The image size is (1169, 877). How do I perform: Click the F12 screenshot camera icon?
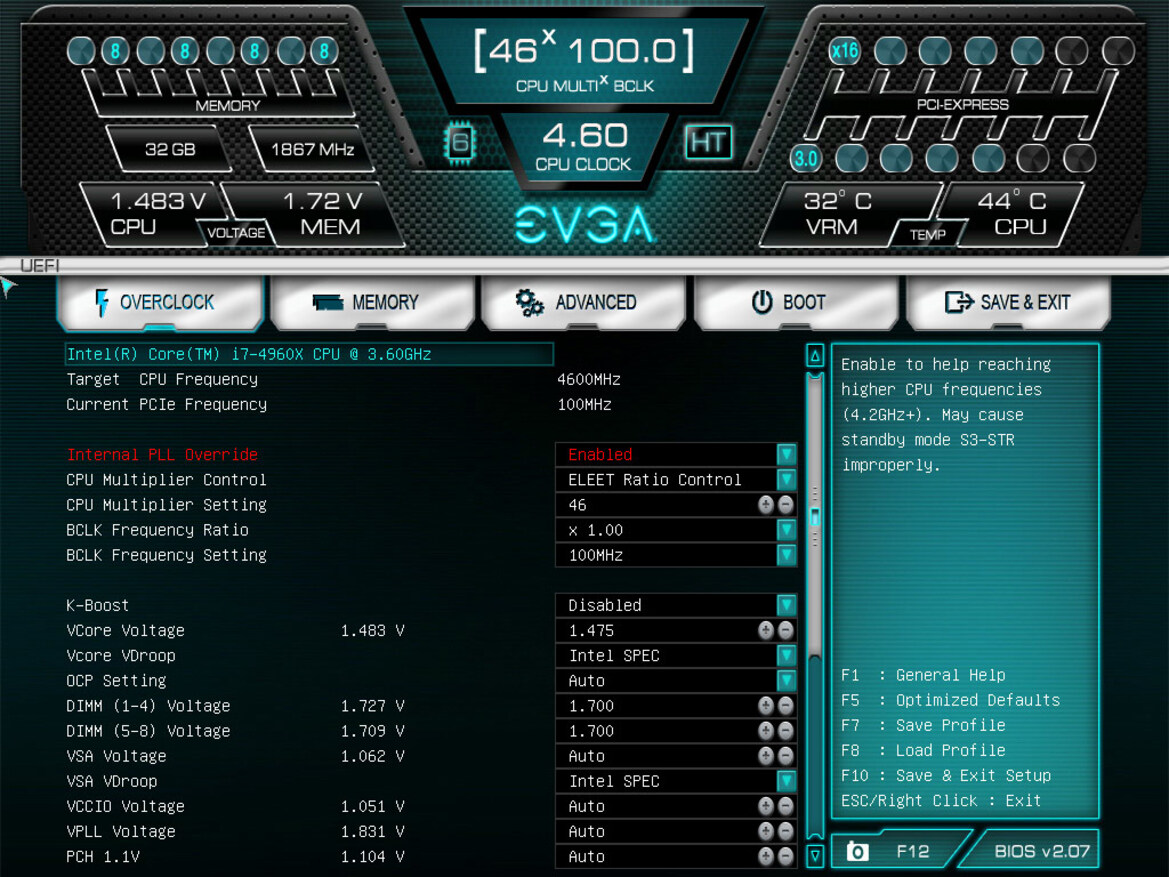click(x=857, y=852)
